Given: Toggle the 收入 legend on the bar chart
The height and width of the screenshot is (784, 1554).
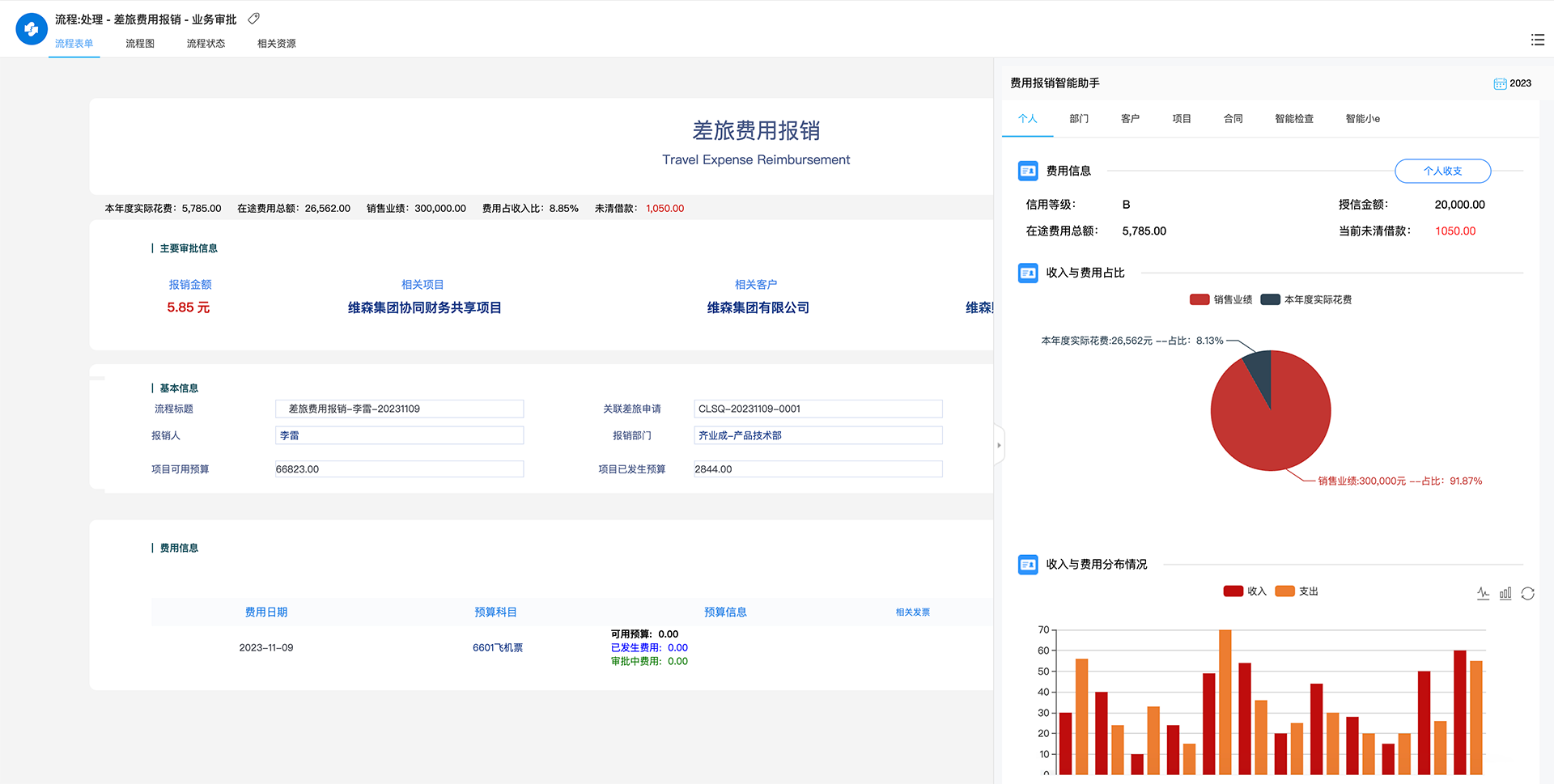Looking at the screenshot, I should [x=1245, y=591].
